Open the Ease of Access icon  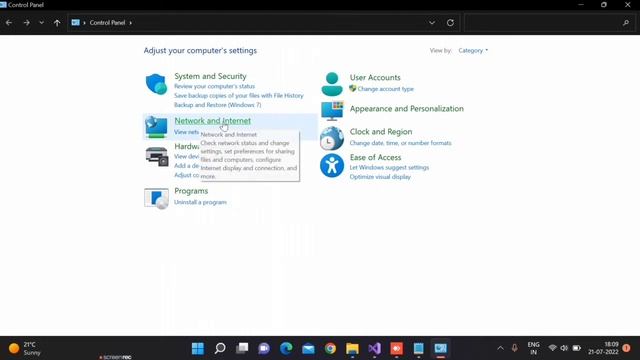[332, 166]
